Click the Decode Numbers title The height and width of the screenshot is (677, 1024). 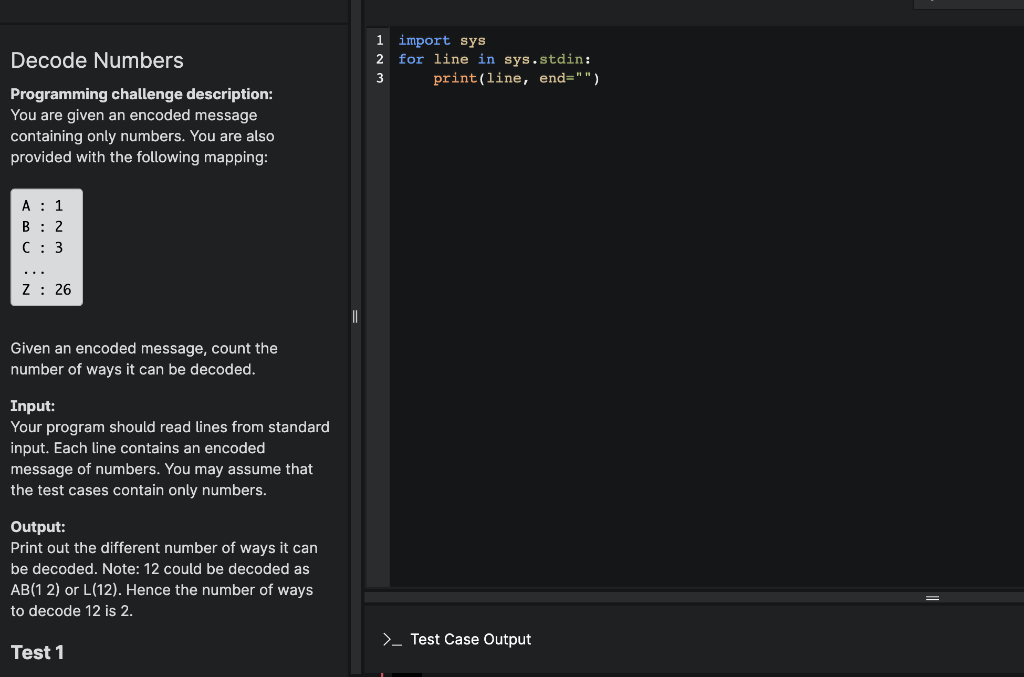[x=97, y=61]
